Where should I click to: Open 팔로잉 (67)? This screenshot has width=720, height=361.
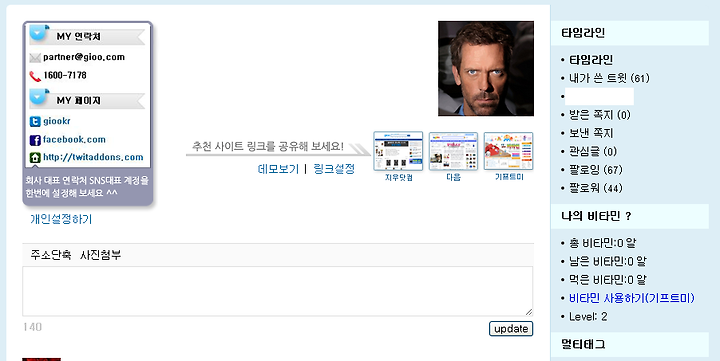pos(596,170)
